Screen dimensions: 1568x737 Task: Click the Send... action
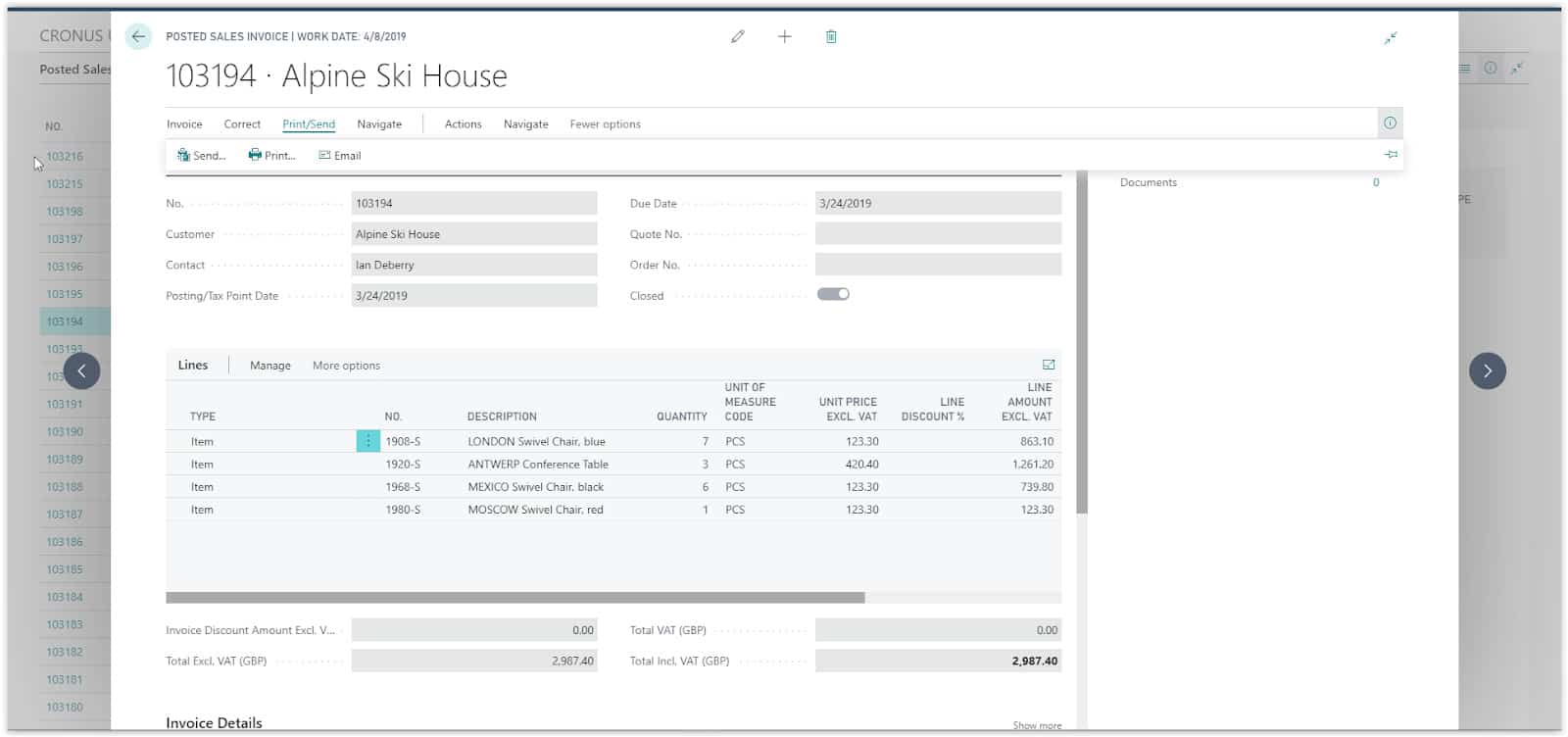pos(201,155)
